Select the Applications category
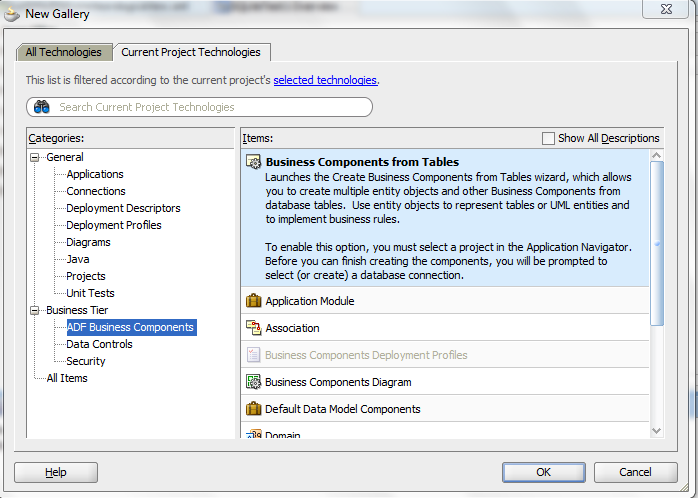698x498 pixels. [x=95, y=174]
